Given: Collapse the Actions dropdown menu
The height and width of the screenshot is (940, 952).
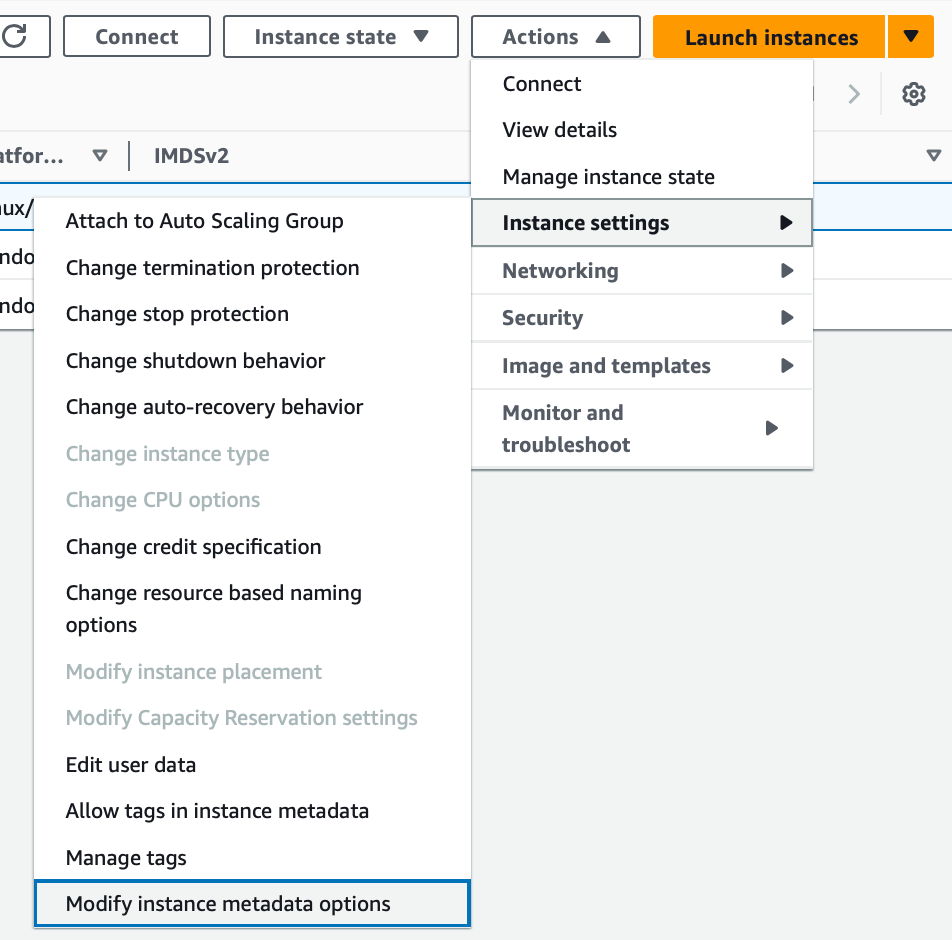Looking at the screenshot, I should click(x=555, y=37).
